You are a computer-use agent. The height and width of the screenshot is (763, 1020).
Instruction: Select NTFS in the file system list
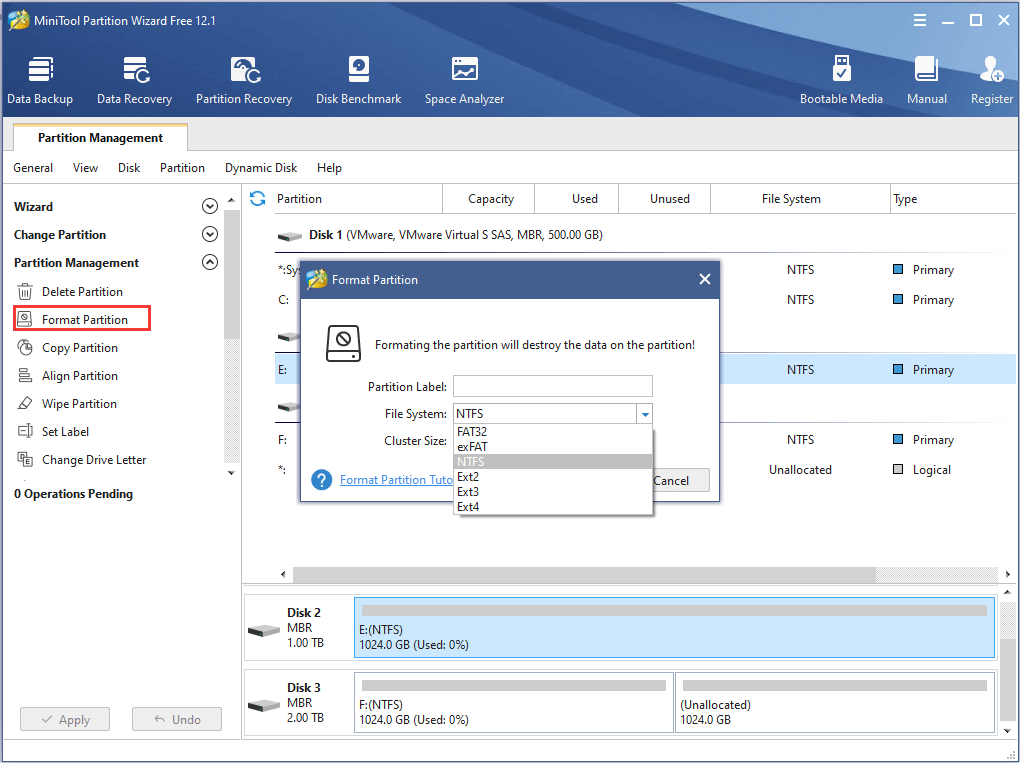pyautogui.click(x=553, y=462)
